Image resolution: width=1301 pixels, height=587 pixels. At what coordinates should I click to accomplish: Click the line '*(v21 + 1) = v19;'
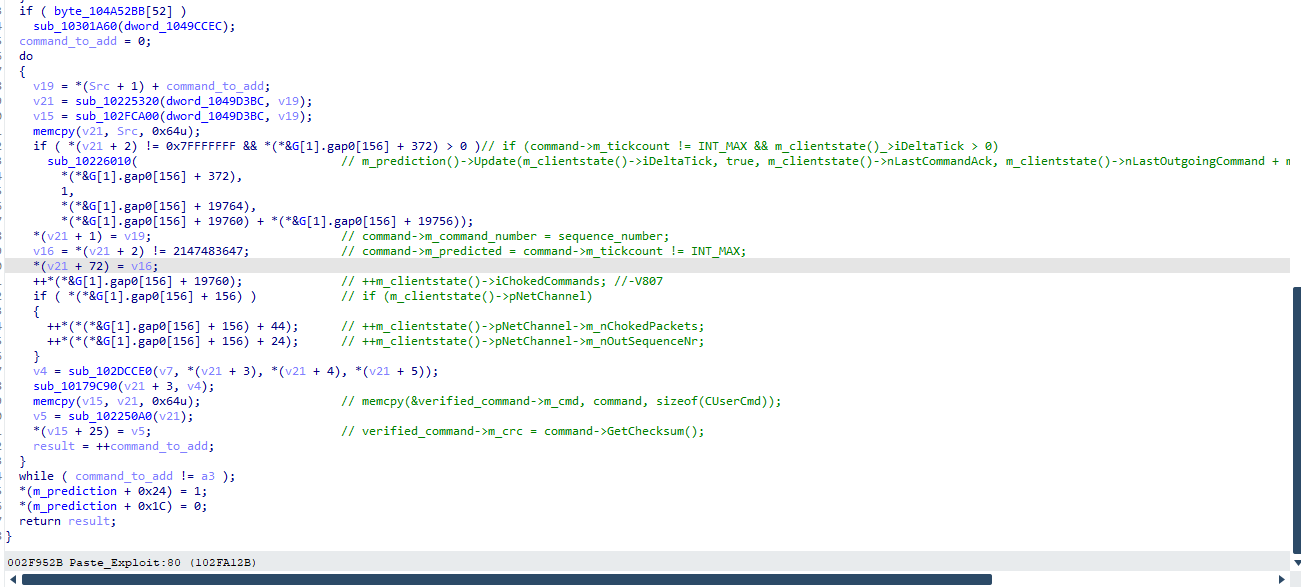(x=92, y=236)
